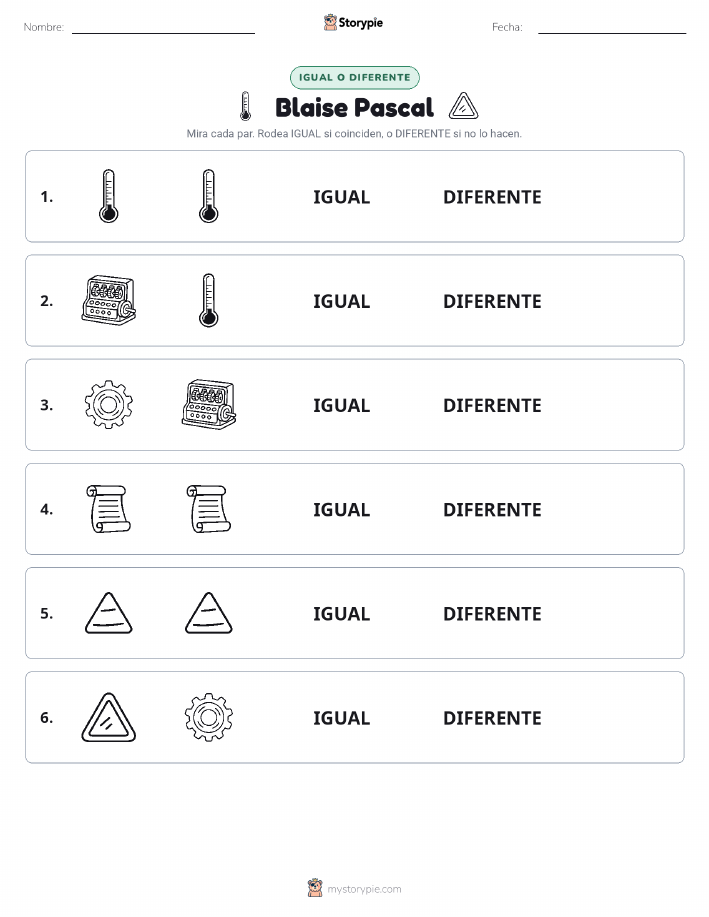Click the double-outlined triangle in row 6
The width and height of the screenshot is (709, 917).
109,718
